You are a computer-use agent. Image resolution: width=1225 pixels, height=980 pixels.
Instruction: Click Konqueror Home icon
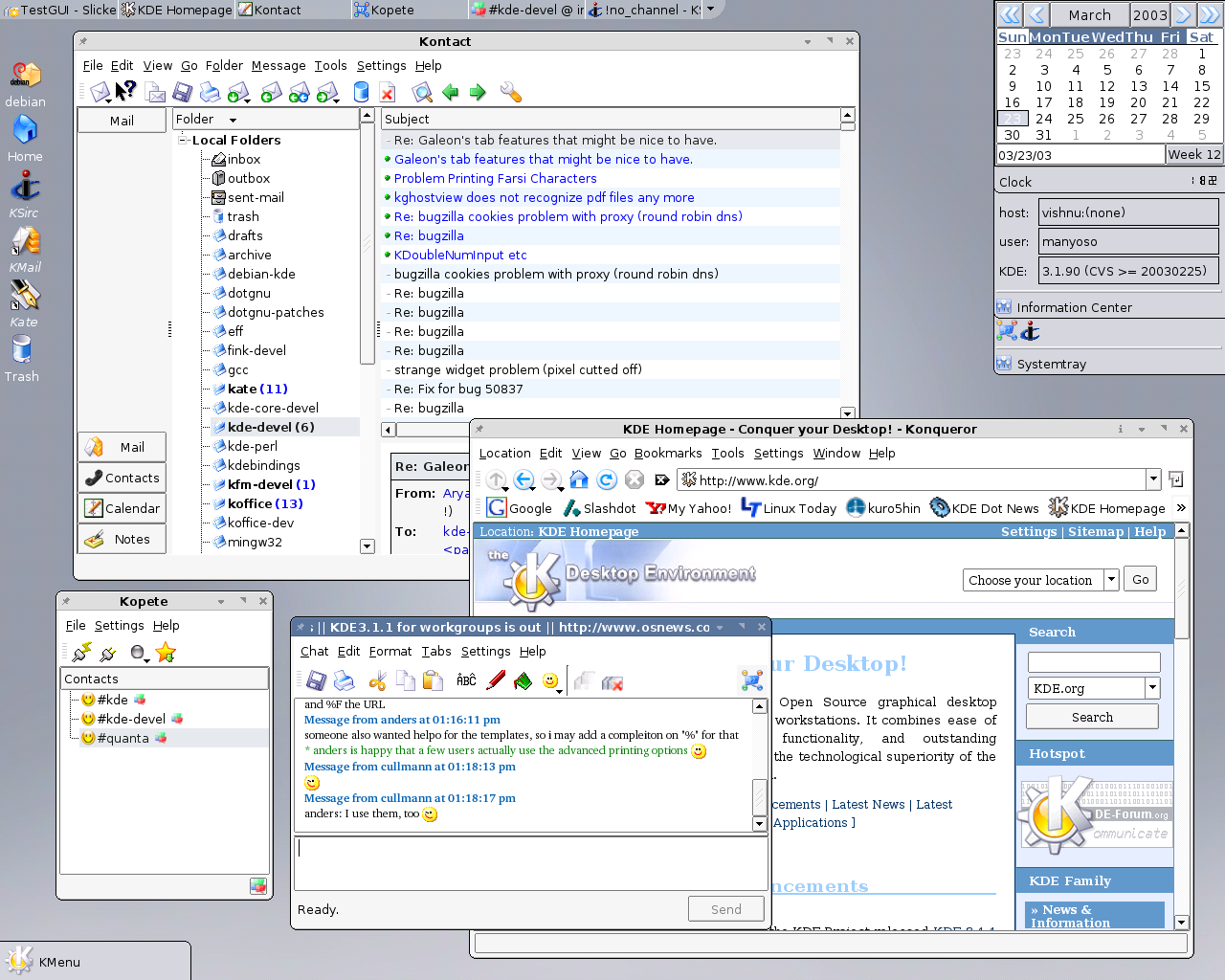click(x=579, y=479)
